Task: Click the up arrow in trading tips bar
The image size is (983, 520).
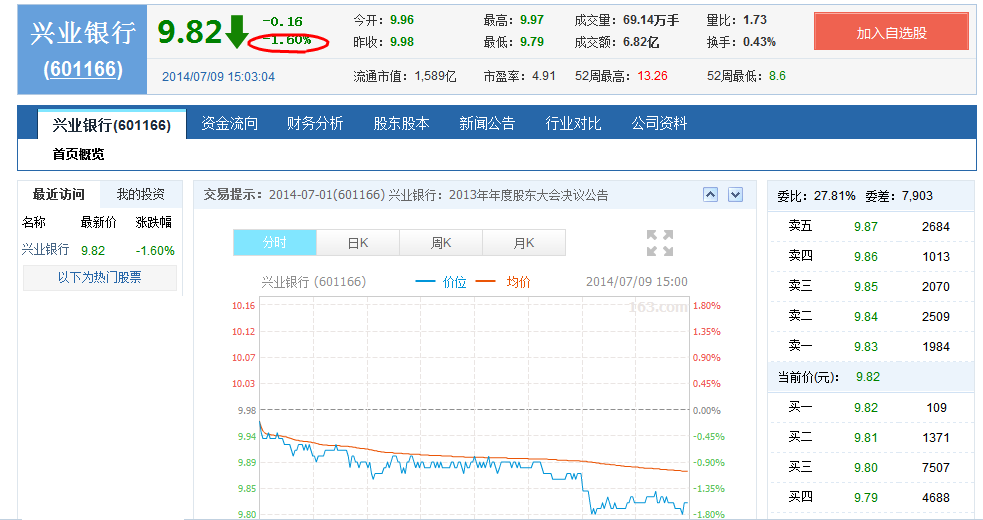Action: (710, 194)
